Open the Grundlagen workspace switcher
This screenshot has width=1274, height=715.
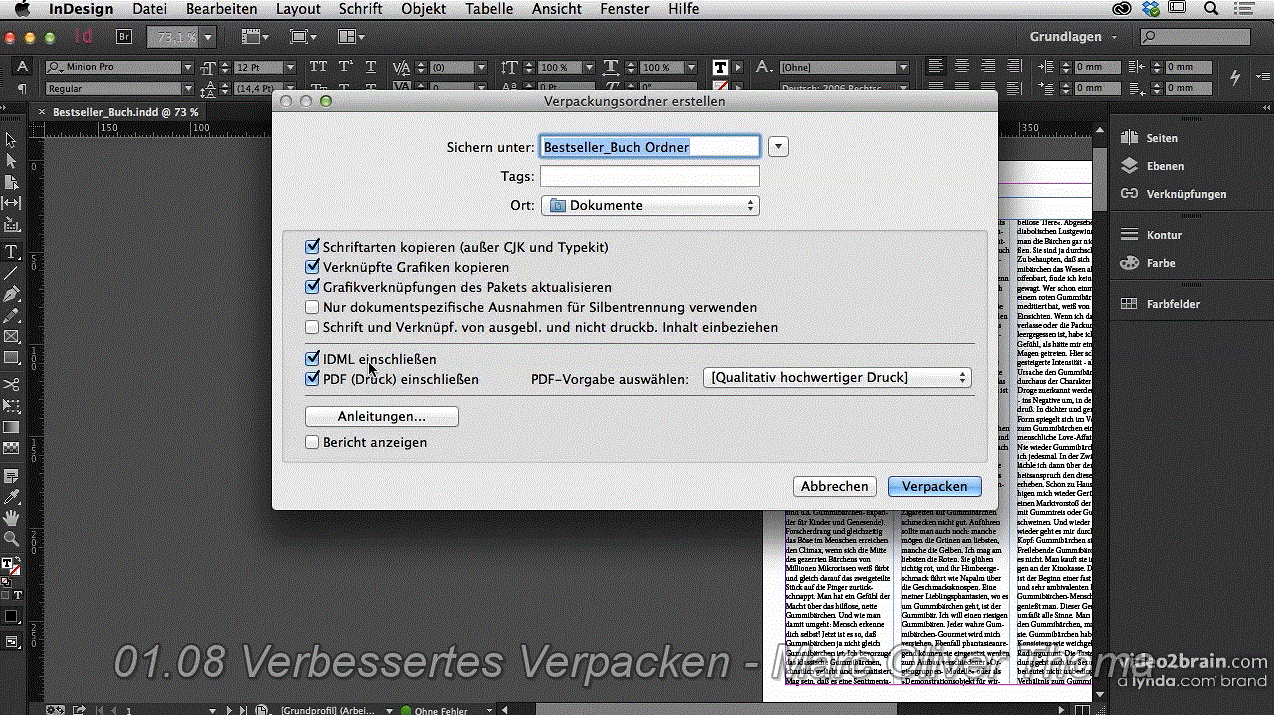coord(1074,37)
